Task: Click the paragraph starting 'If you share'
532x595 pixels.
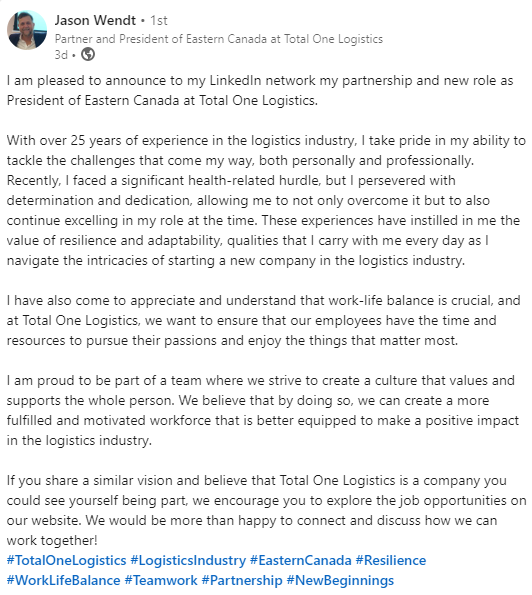Action: point(266,510)
